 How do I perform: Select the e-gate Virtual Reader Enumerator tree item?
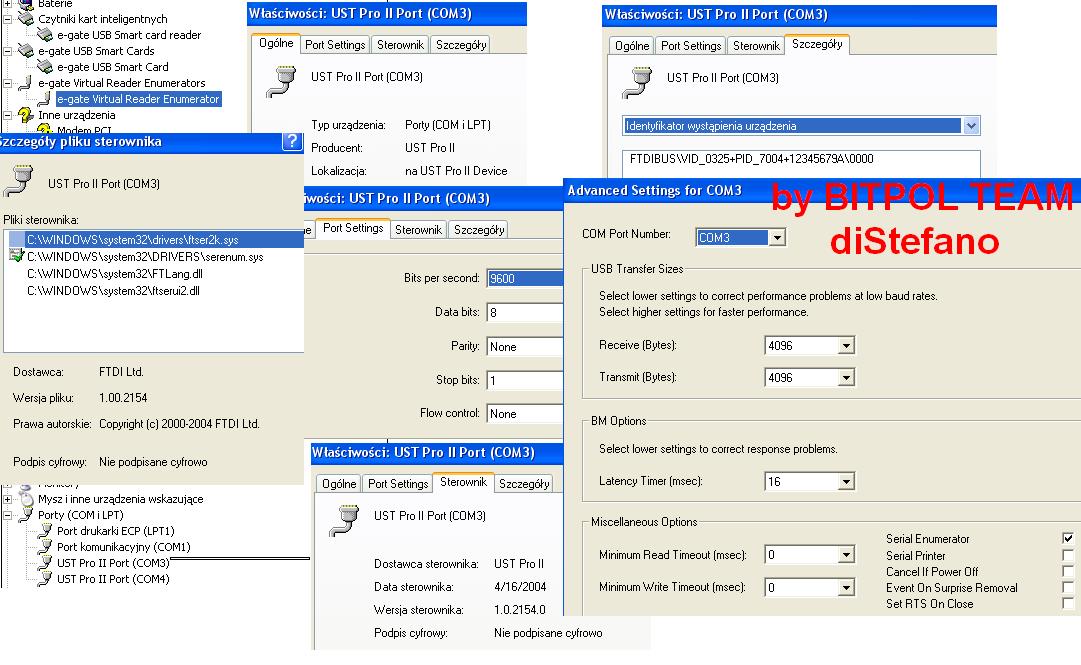point(138,99)
